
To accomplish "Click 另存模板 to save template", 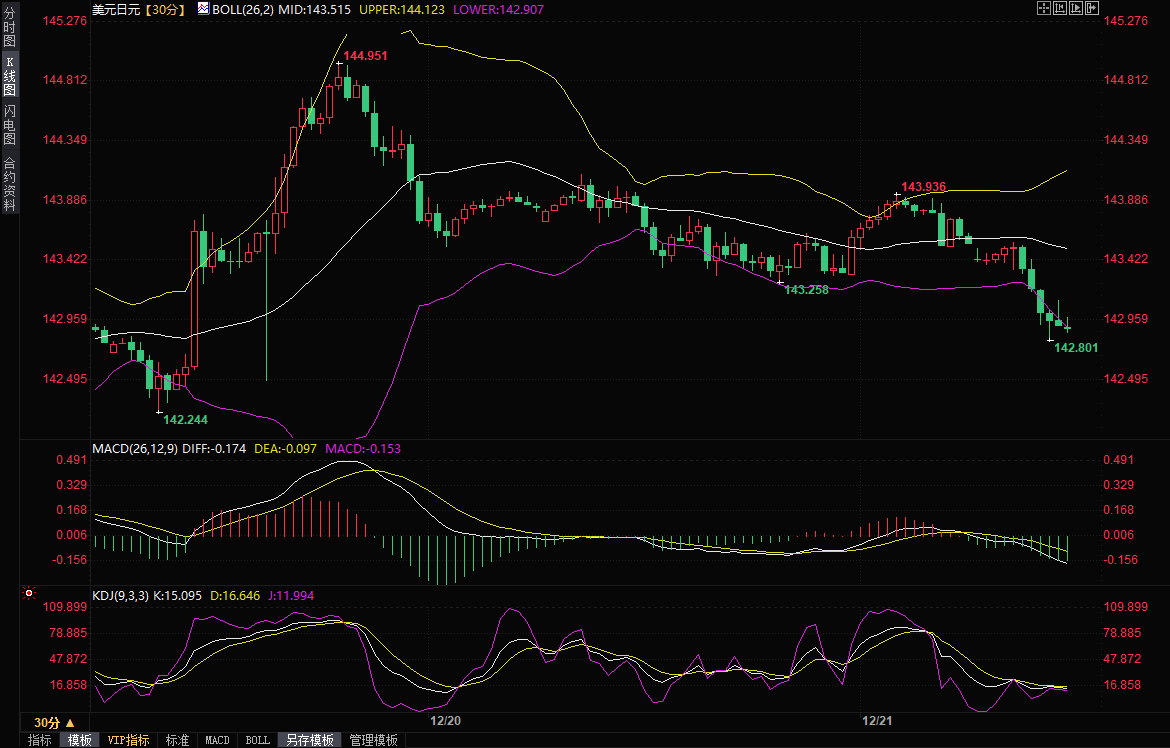I will 309,740.
